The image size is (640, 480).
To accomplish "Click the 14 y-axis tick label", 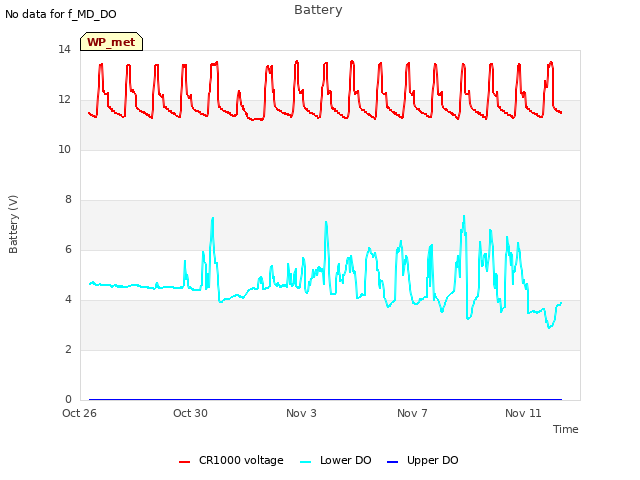I will tap(64, 50).
